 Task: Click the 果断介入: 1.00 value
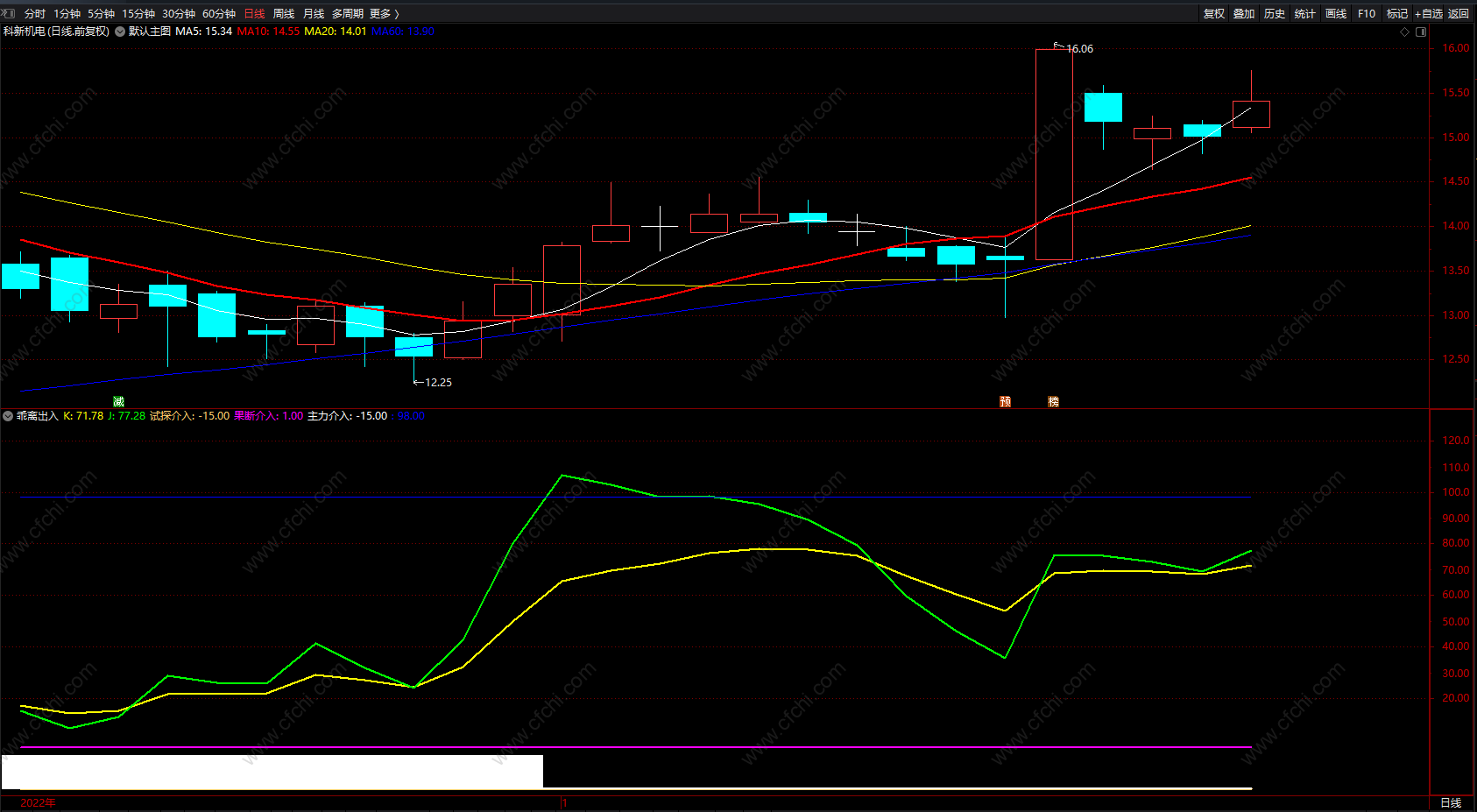coord(269,416)
